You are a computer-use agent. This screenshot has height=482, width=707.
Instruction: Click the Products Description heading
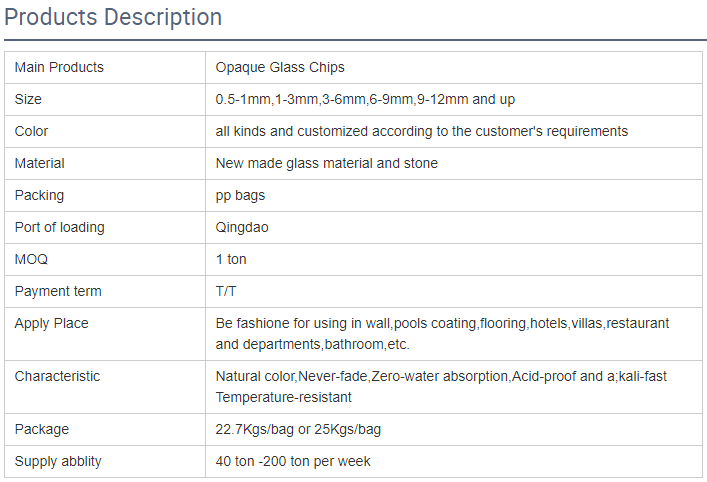coord(113,18)
